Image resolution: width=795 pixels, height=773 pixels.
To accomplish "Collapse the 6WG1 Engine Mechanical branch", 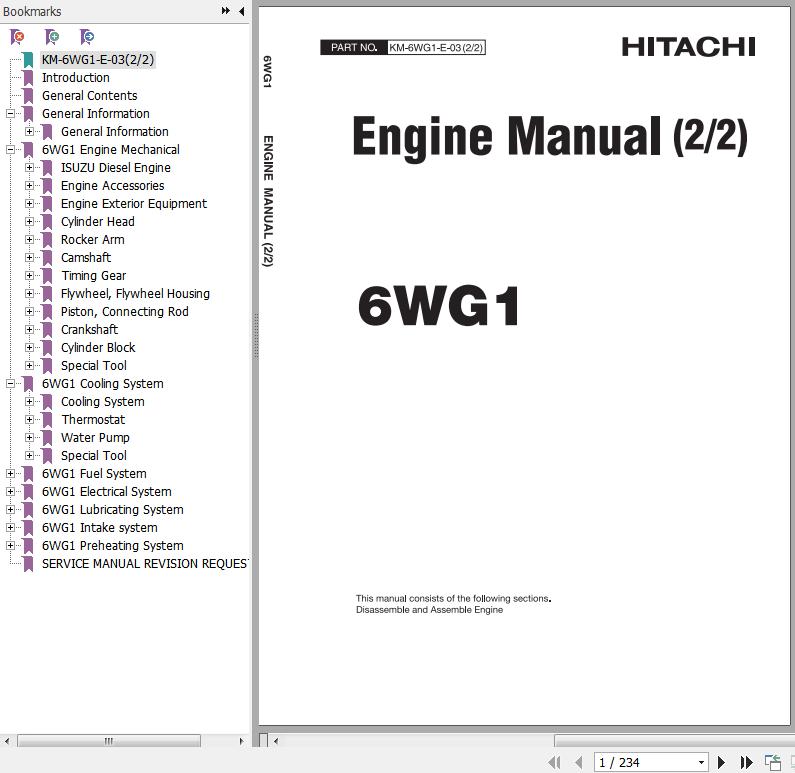I will tap(10, 150).
